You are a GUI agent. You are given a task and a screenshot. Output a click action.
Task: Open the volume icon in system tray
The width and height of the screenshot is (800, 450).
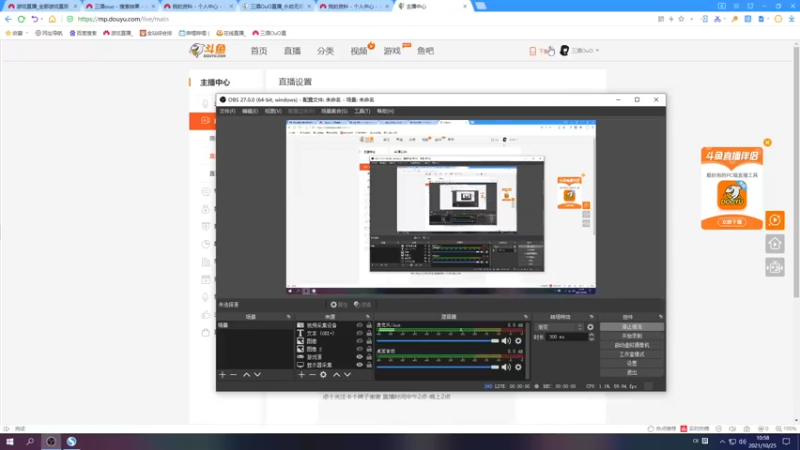(742, 441)
